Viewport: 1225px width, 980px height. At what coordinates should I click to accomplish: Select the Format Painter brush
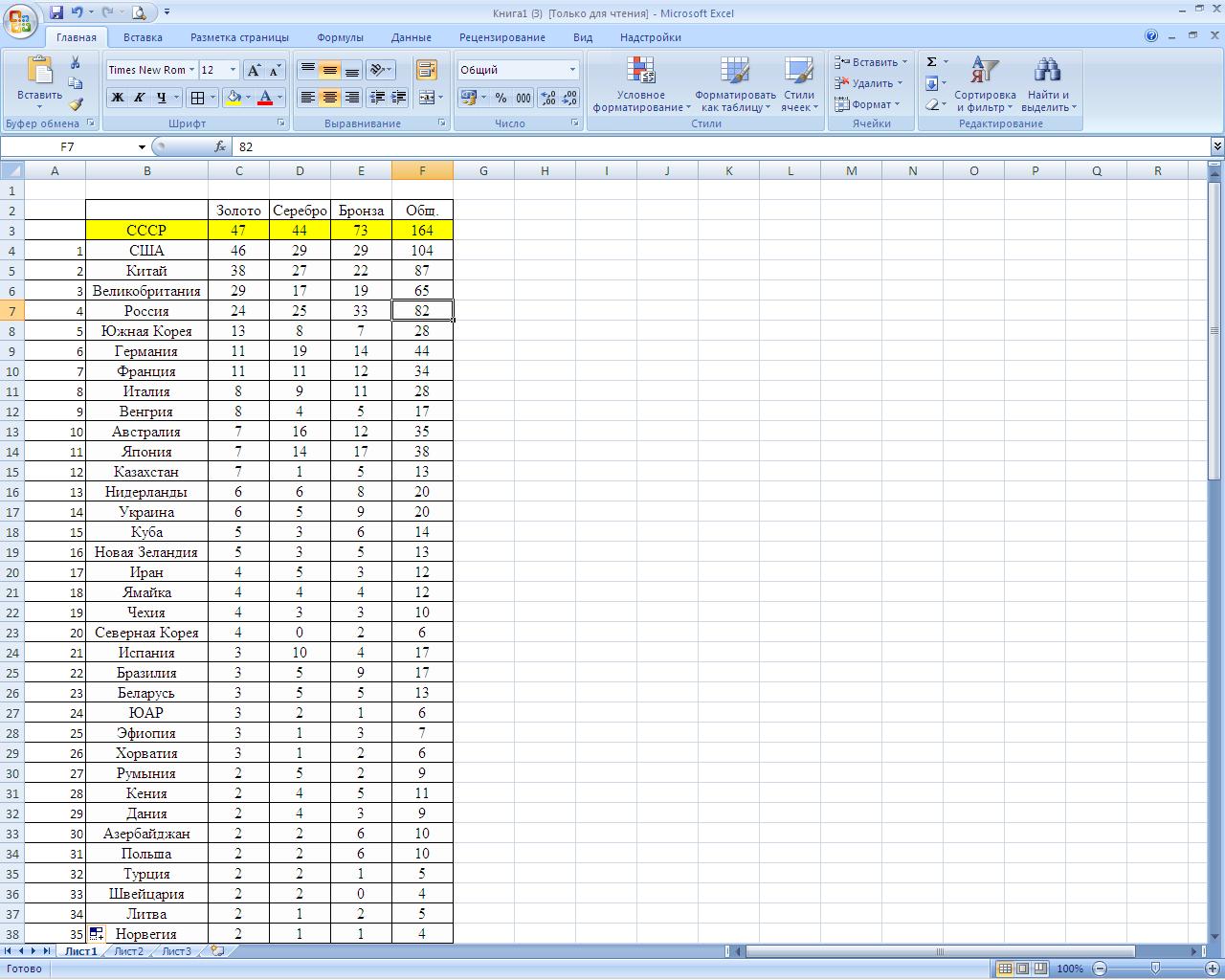click(76, 104)
